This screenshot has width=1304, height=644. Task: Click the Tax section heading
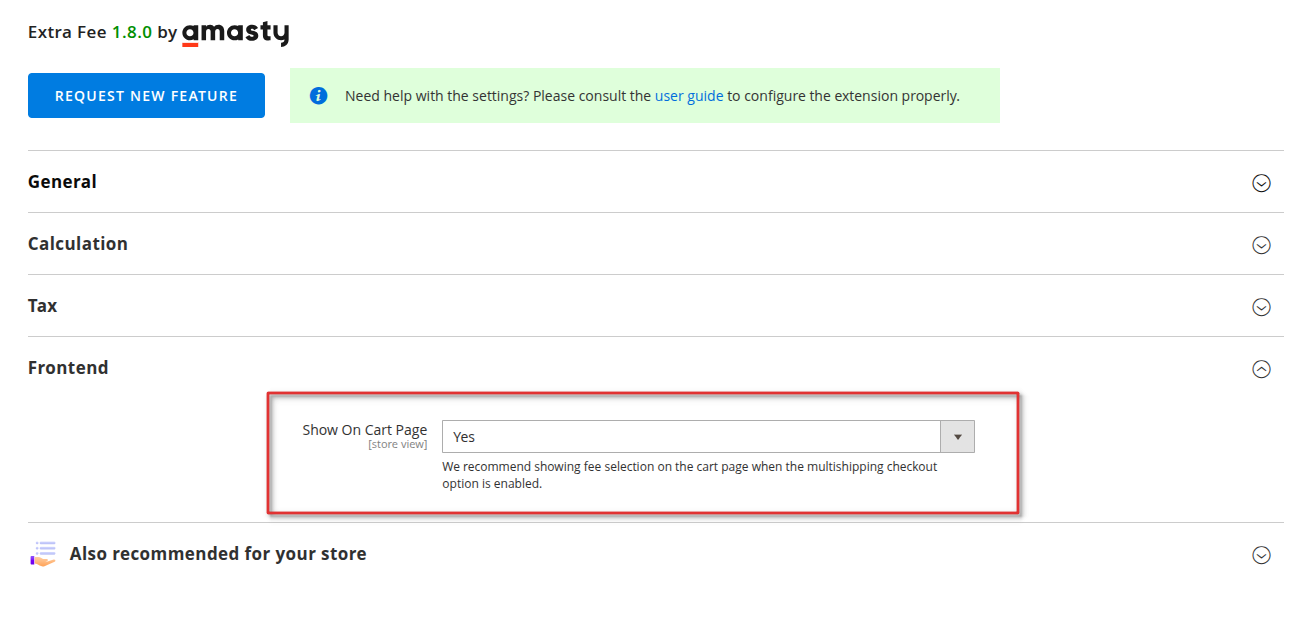[43, 306]
